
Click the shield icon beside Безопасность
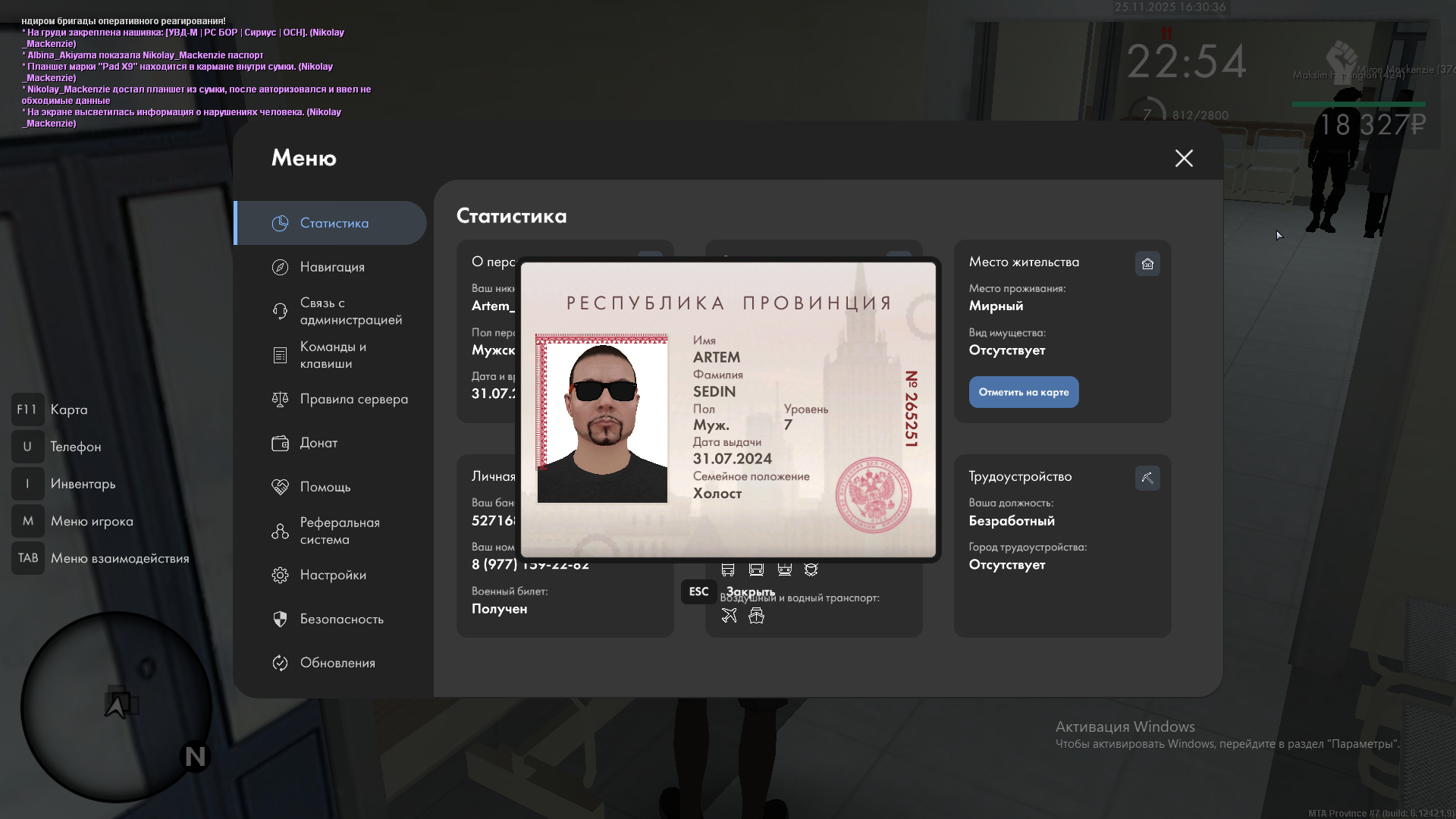[x=280, y=619]
